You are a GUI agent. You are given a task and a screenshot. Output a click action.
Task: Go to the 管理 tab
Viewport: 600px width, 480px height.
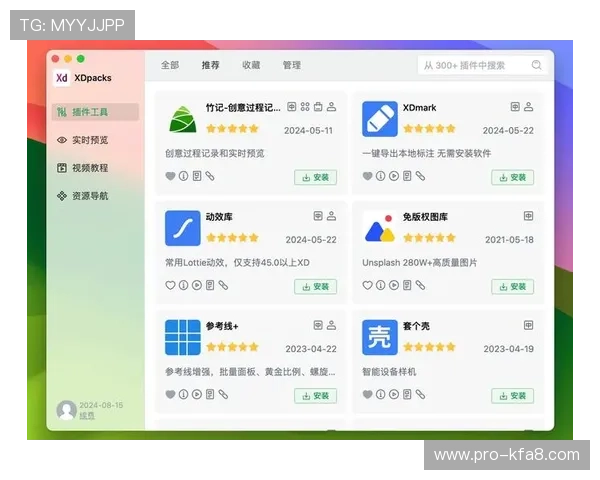click(292, 65)
